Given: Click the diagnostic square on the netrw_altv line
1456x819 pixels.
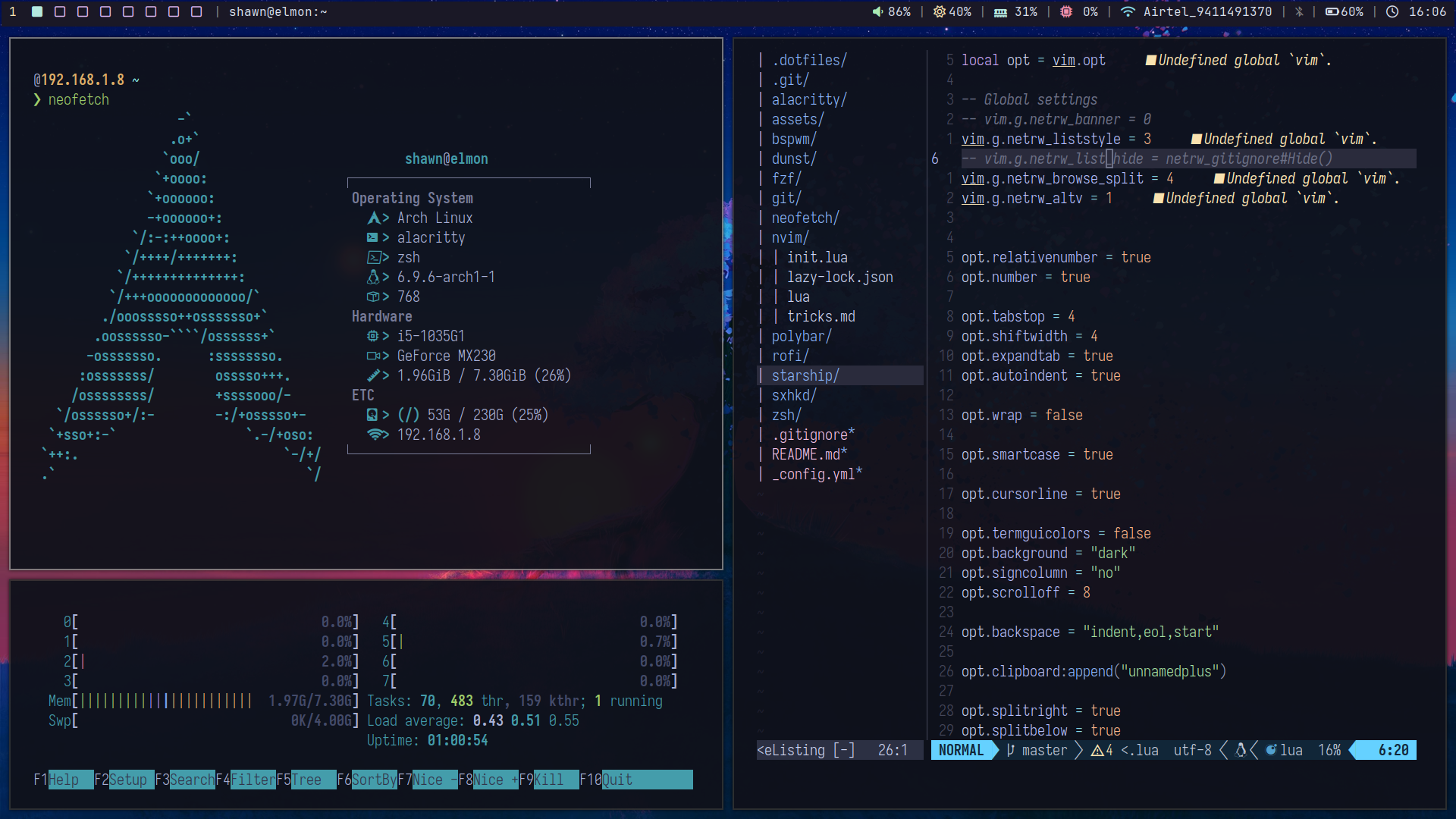Looking at the screenshot, I should click(x=1158, y=198).
